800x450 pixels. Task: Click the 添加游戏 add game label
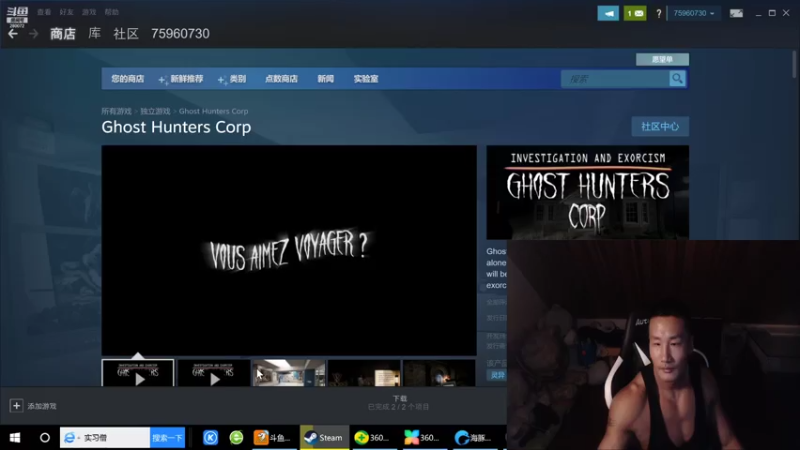tap(42, 406)
